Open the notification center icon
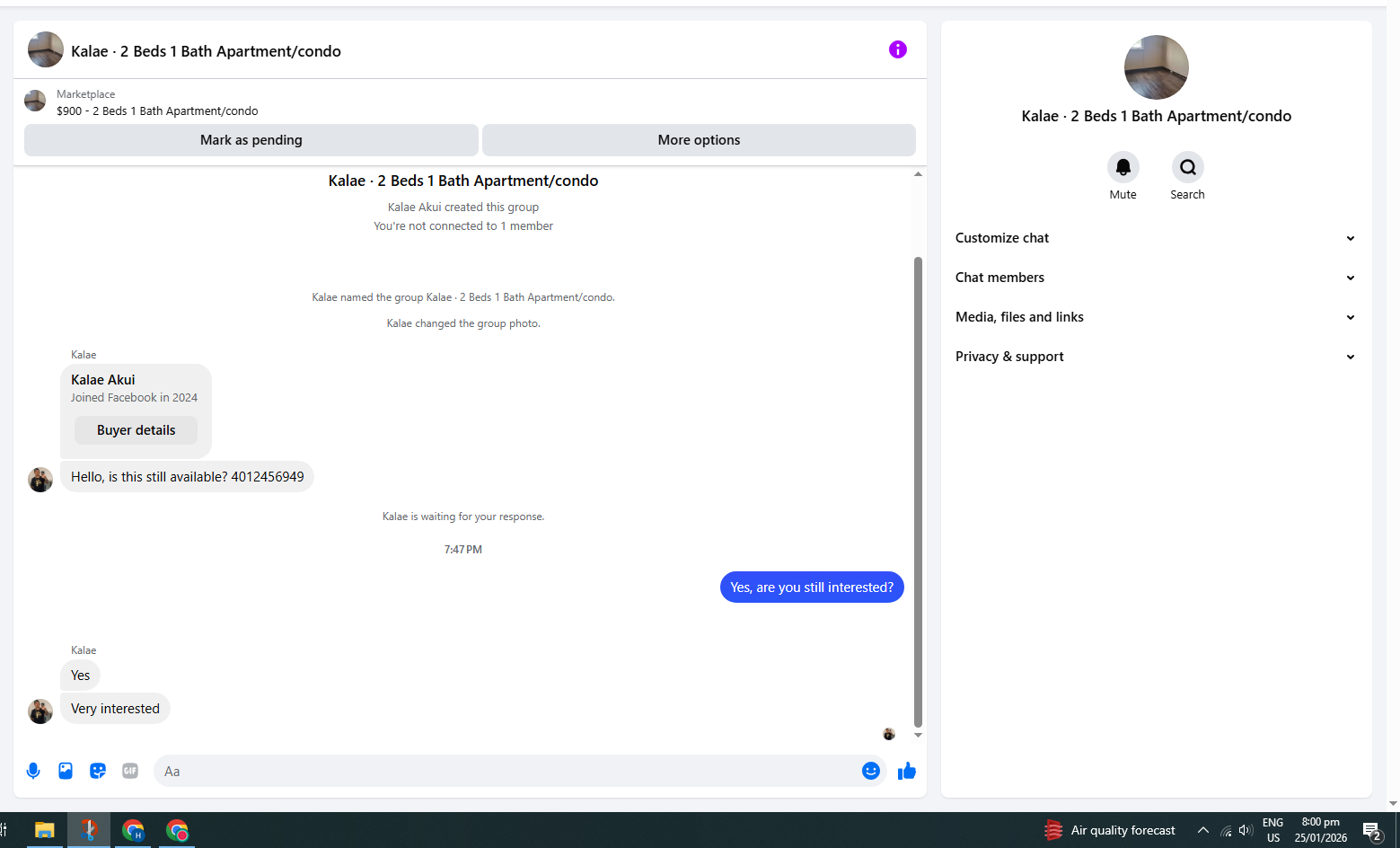Screen dimensions: 1400x848 tap(1372, 830)
